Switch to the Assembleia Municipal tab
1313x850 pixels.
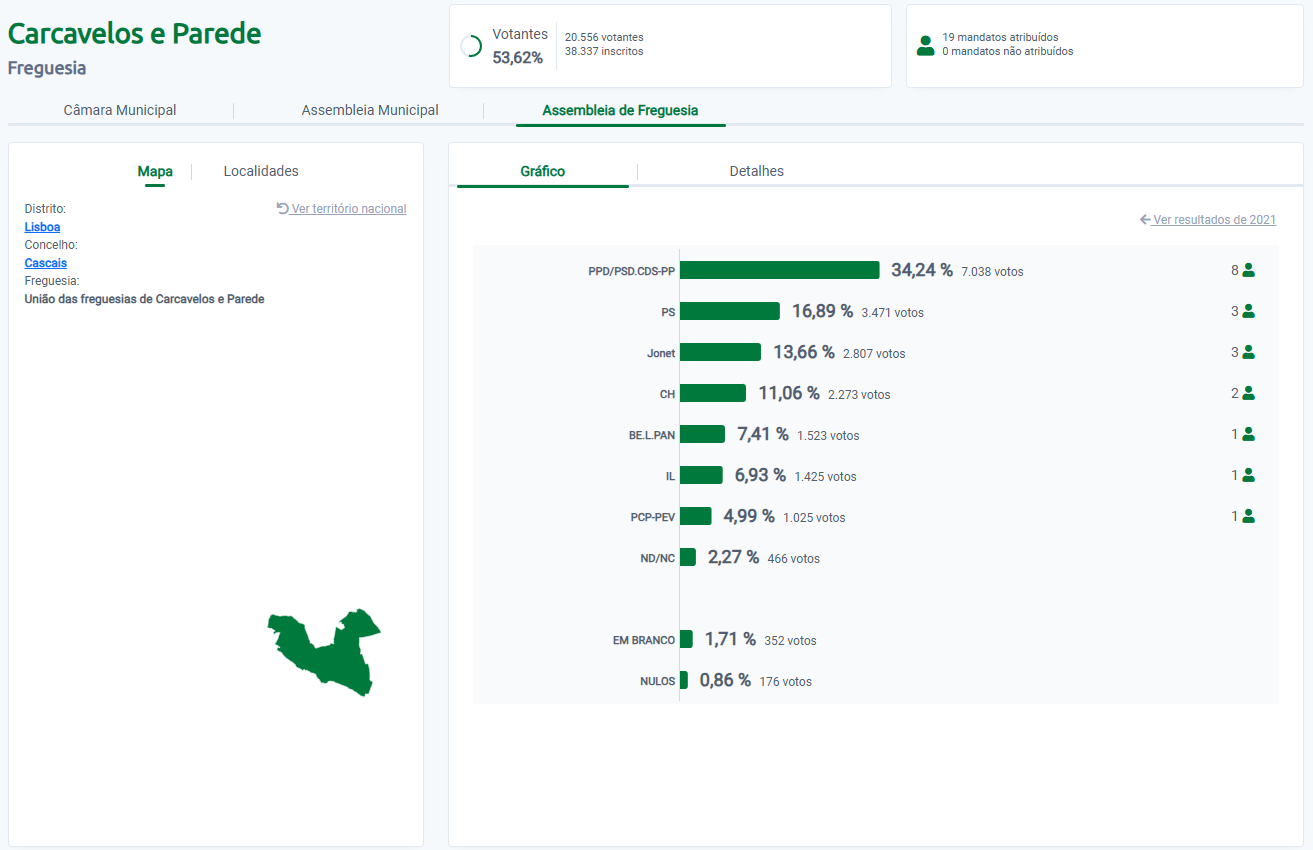pyautogui.click(x=370, y=110)
